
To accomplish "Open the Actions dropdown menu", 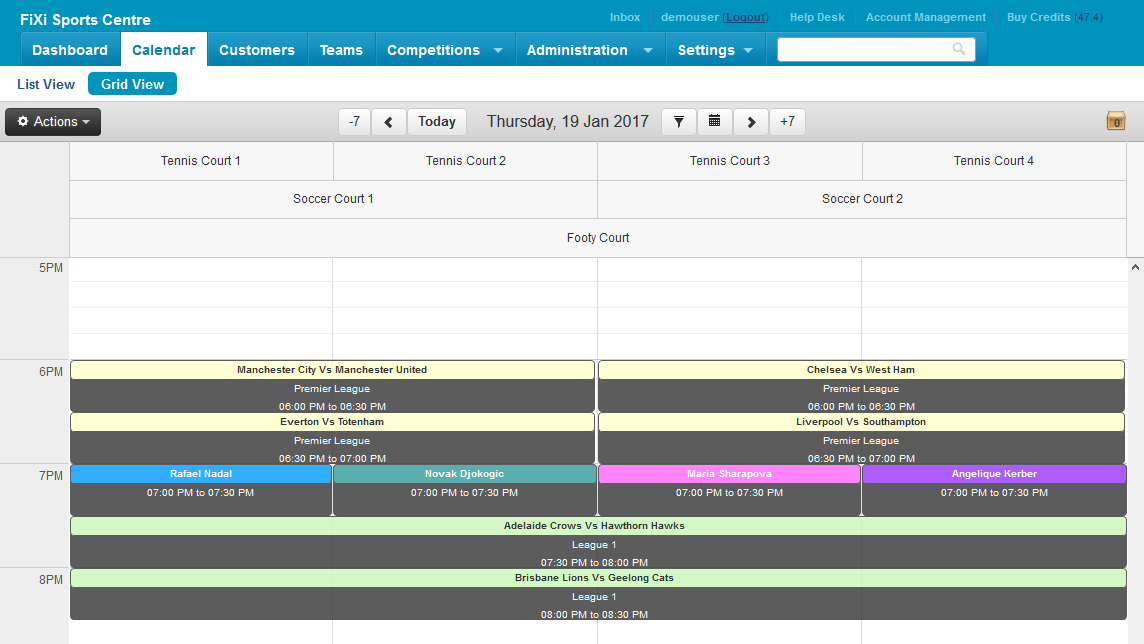I will pos(53,122).
